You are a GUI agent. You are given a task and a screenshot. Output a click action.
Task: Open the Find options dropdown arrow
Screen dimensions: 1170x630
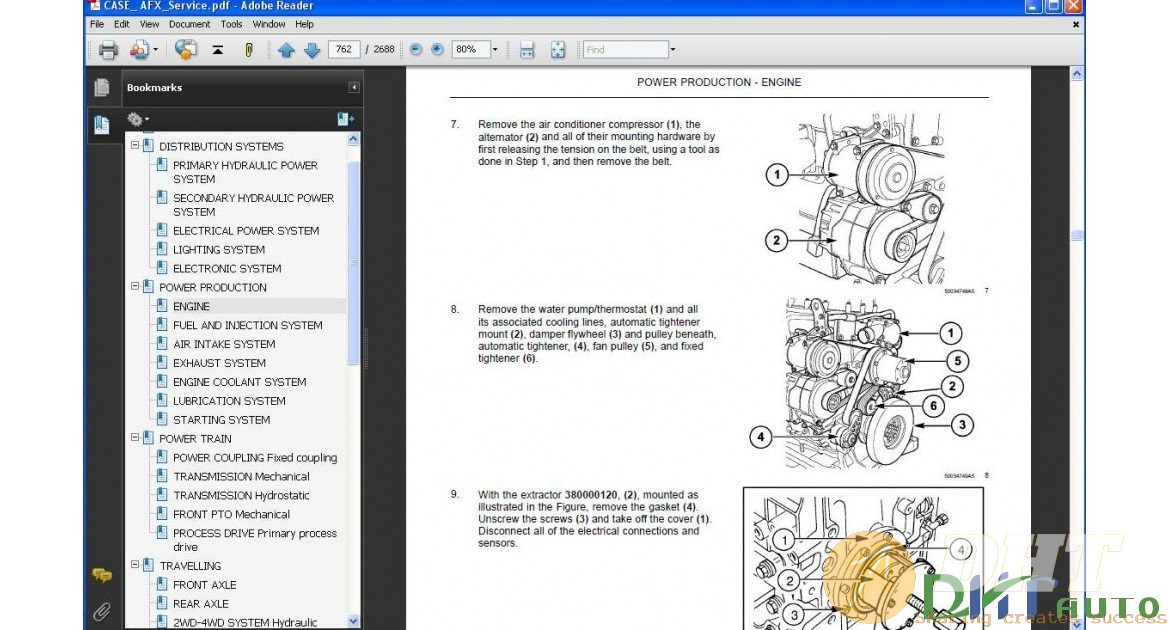tap(673, 49)
